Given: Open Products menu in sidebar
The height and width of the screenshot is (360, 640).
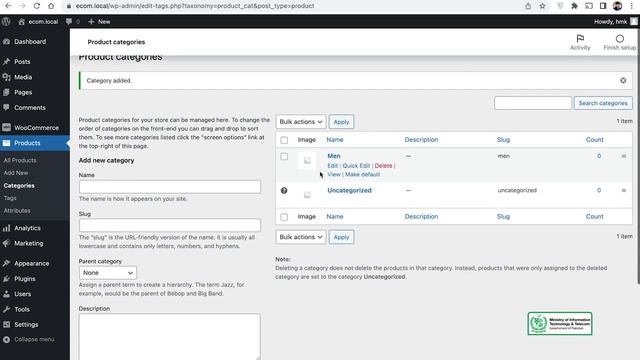Looking at the screenshot, I should pyautogui.click(x=35, y=143).
